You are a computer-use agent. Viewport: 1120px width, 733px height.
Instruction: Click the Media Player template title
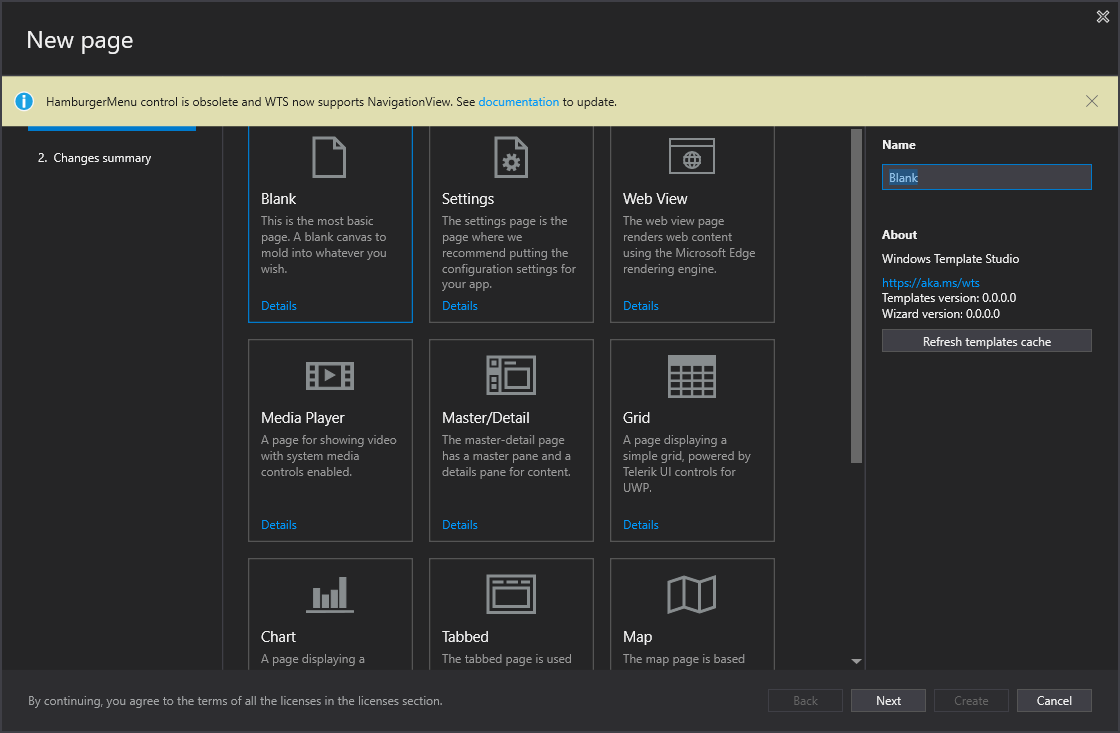tap(302, 417)
